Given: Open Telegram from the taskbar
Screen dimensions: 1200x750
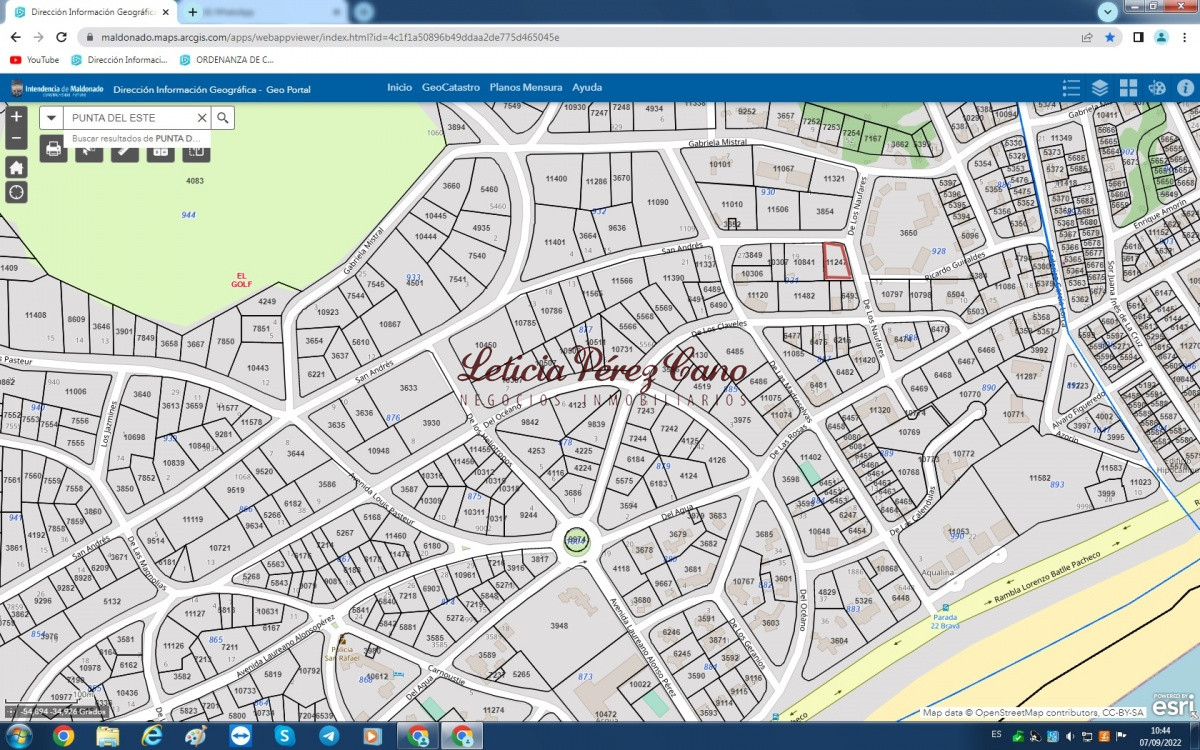Looking at the screenshot, I should (x=328, y=736).
